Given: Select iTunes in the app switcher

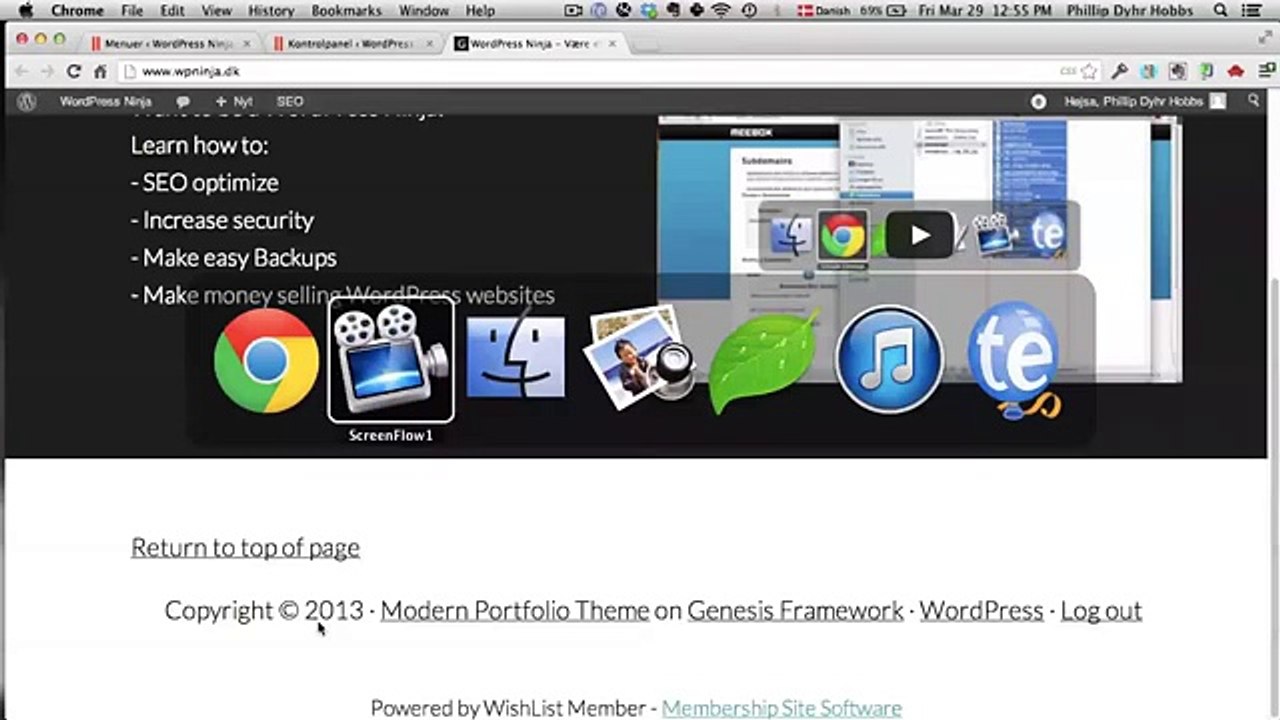Looking at the screenshot, I should 888,360.
